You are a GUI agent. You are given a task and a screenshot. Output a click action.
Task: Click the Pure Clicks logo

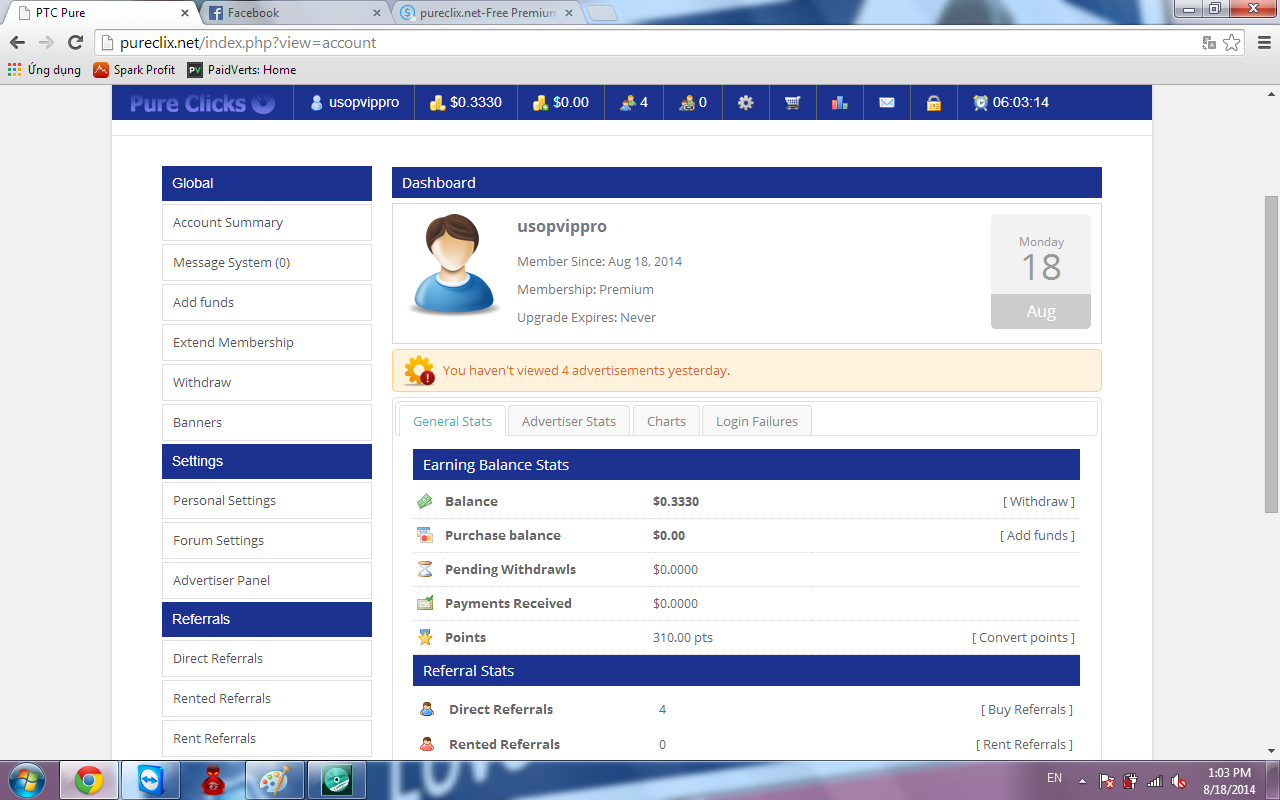(x=202, y=103)
